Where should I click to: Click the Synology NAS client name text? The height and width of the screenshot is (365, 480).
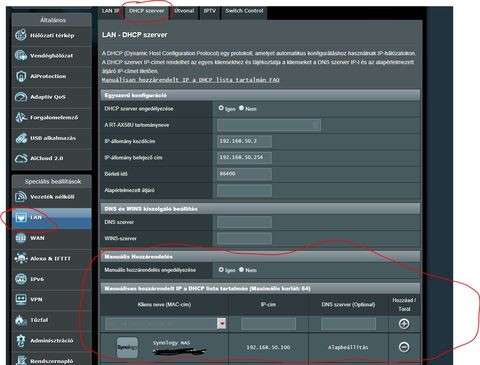(171, 343)
